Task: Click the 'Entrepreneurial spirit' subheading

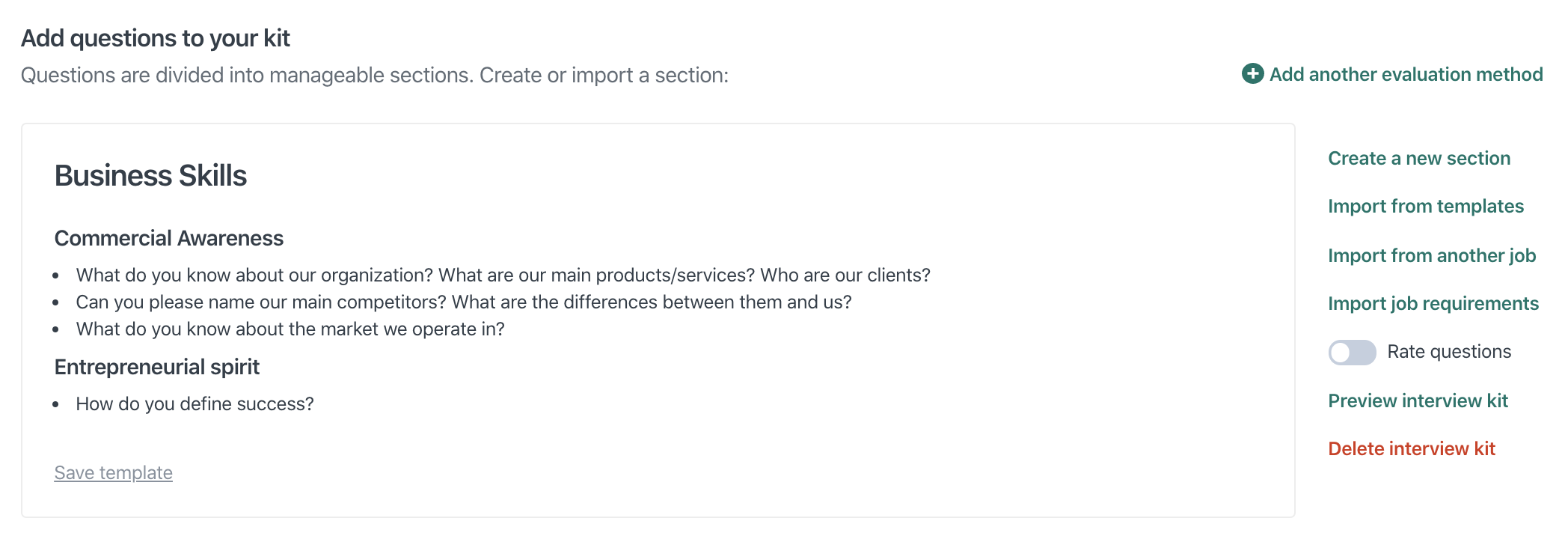Action: [157, 368]
